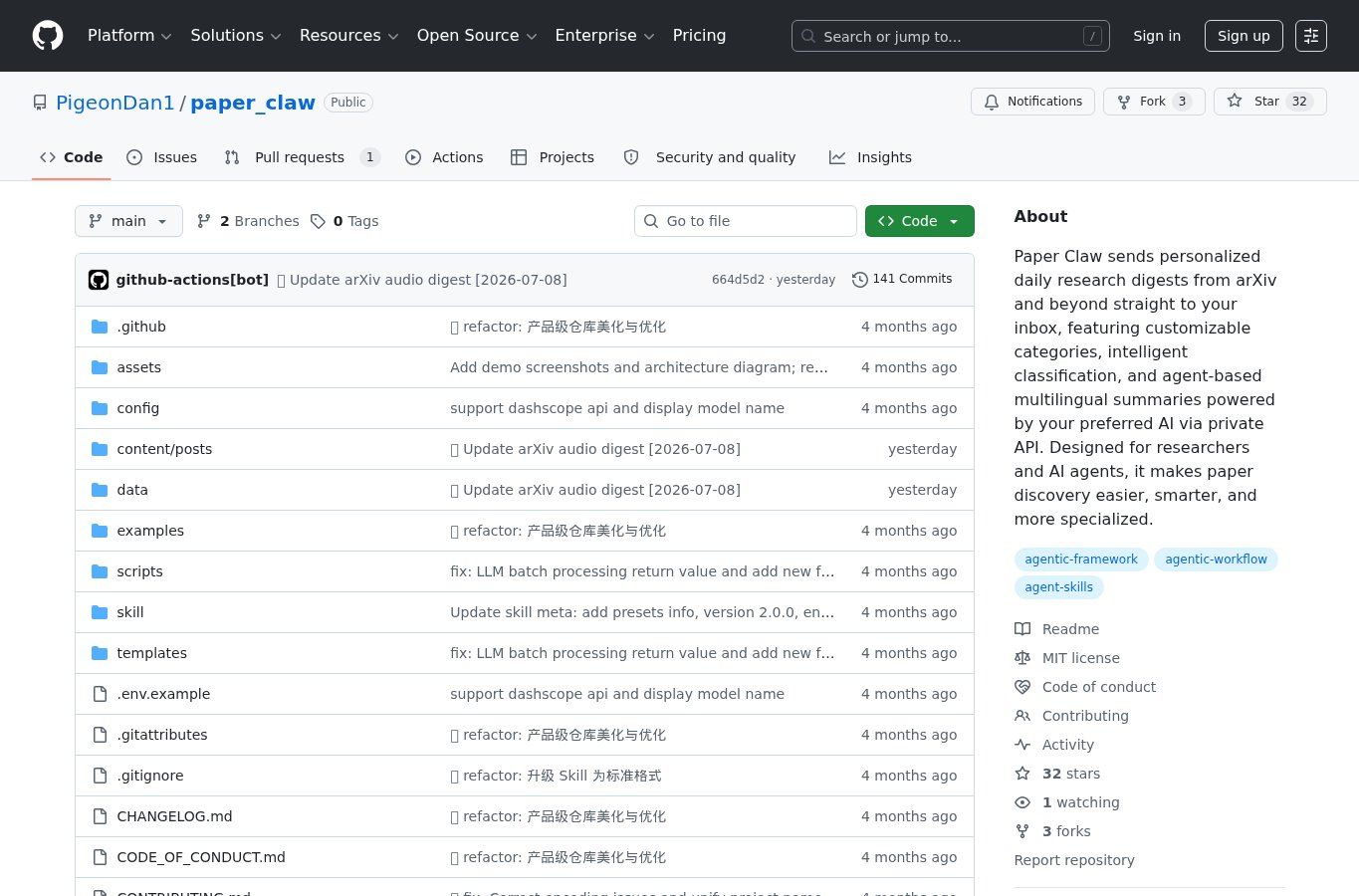Click the scripts folder icon

100,571
